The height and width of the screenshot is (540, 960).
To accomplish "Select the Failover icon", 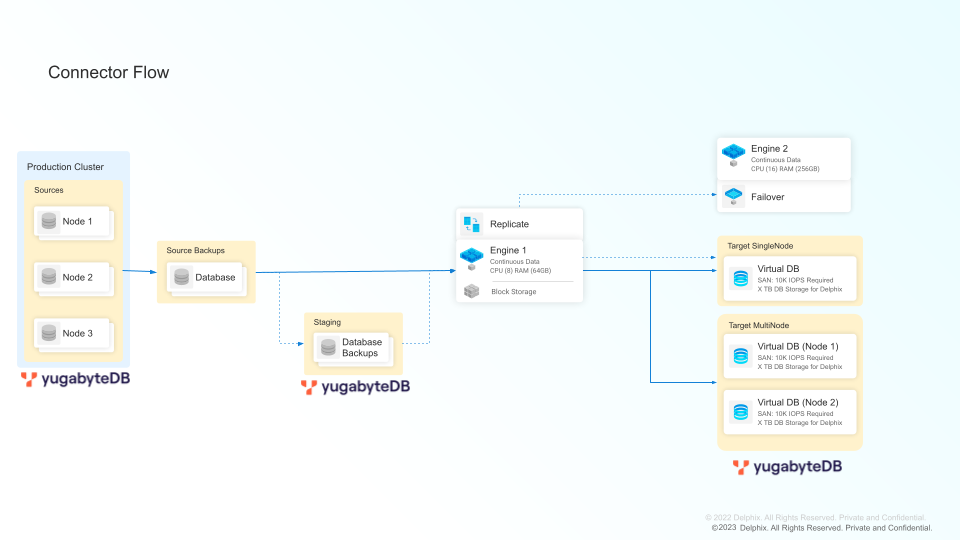I will [x=733, y=196].
